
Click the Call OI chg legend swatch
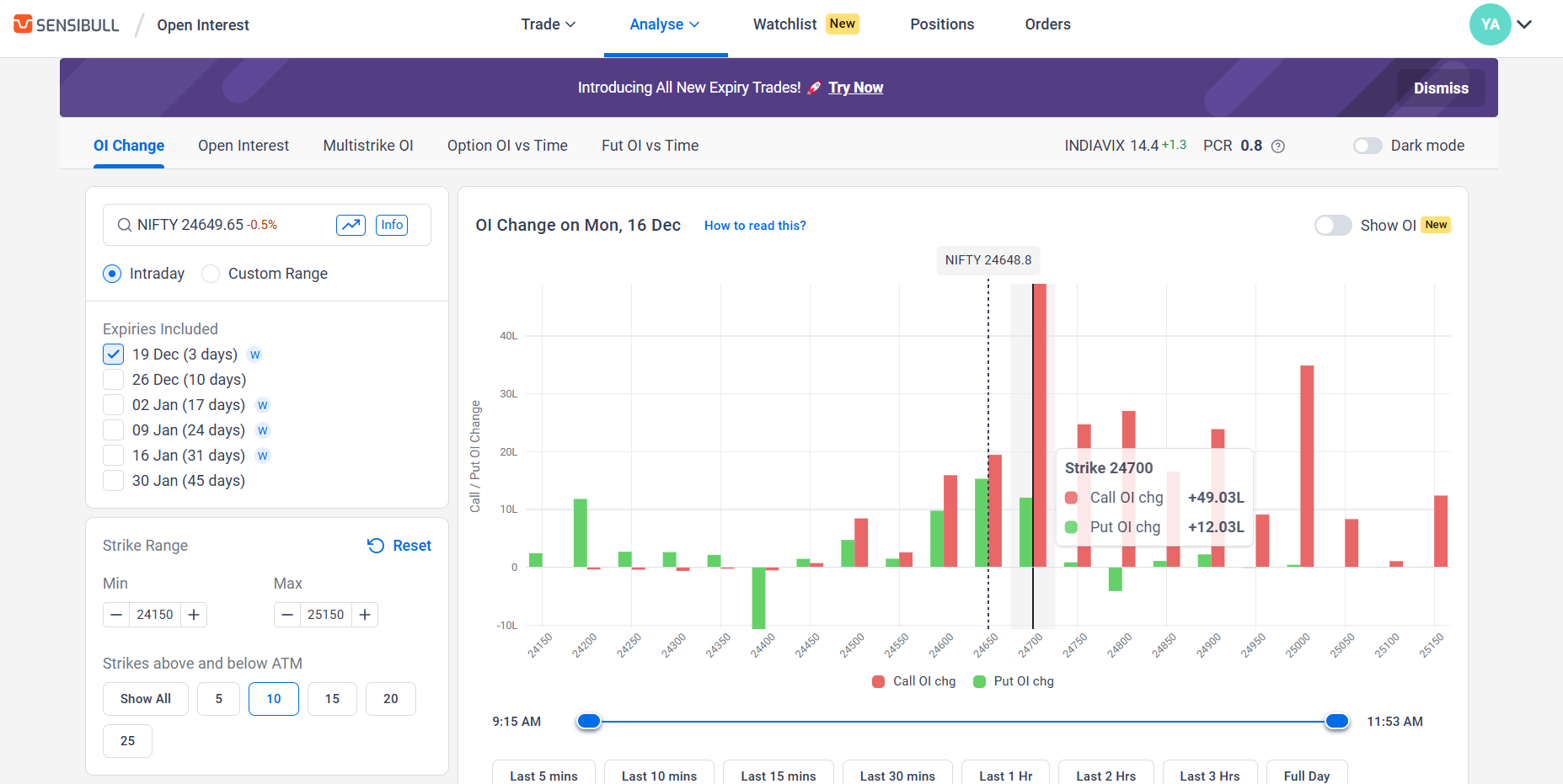tap(879, 681)
